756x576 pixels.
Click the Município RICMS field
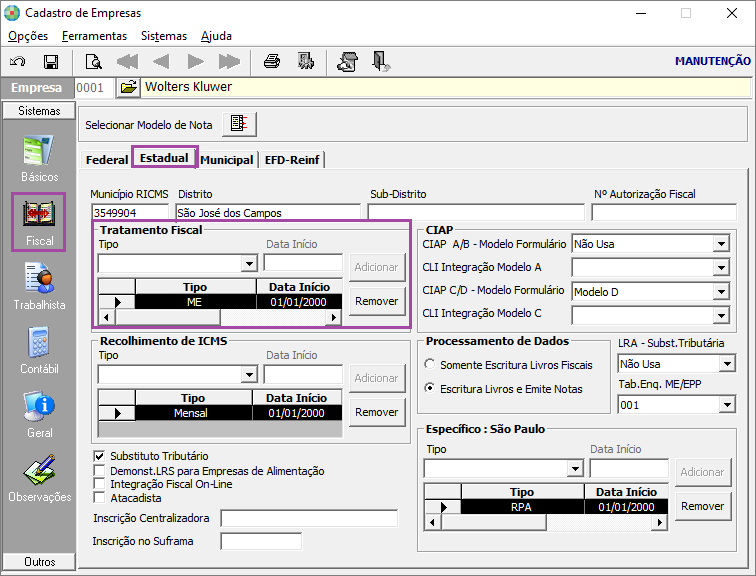click(130, 213)
